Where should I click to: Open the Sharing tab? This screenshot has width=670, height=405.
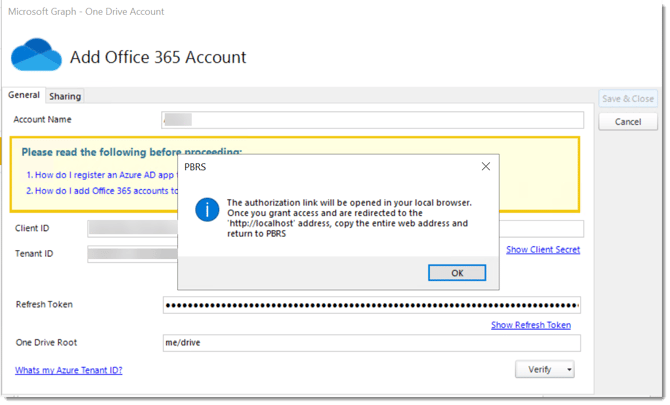(x=65, y=96)
